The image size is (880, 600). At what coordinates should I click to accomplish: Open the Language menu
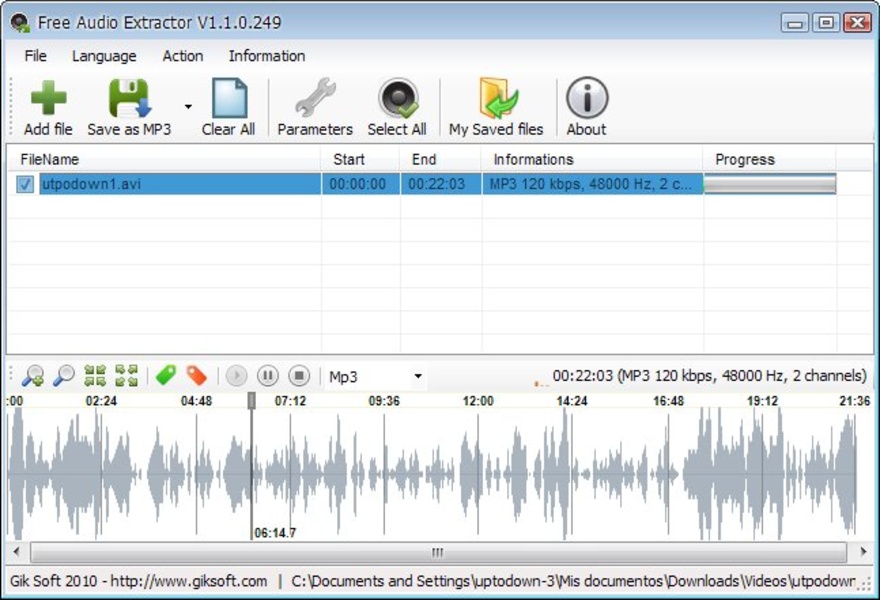pos(104,56)
